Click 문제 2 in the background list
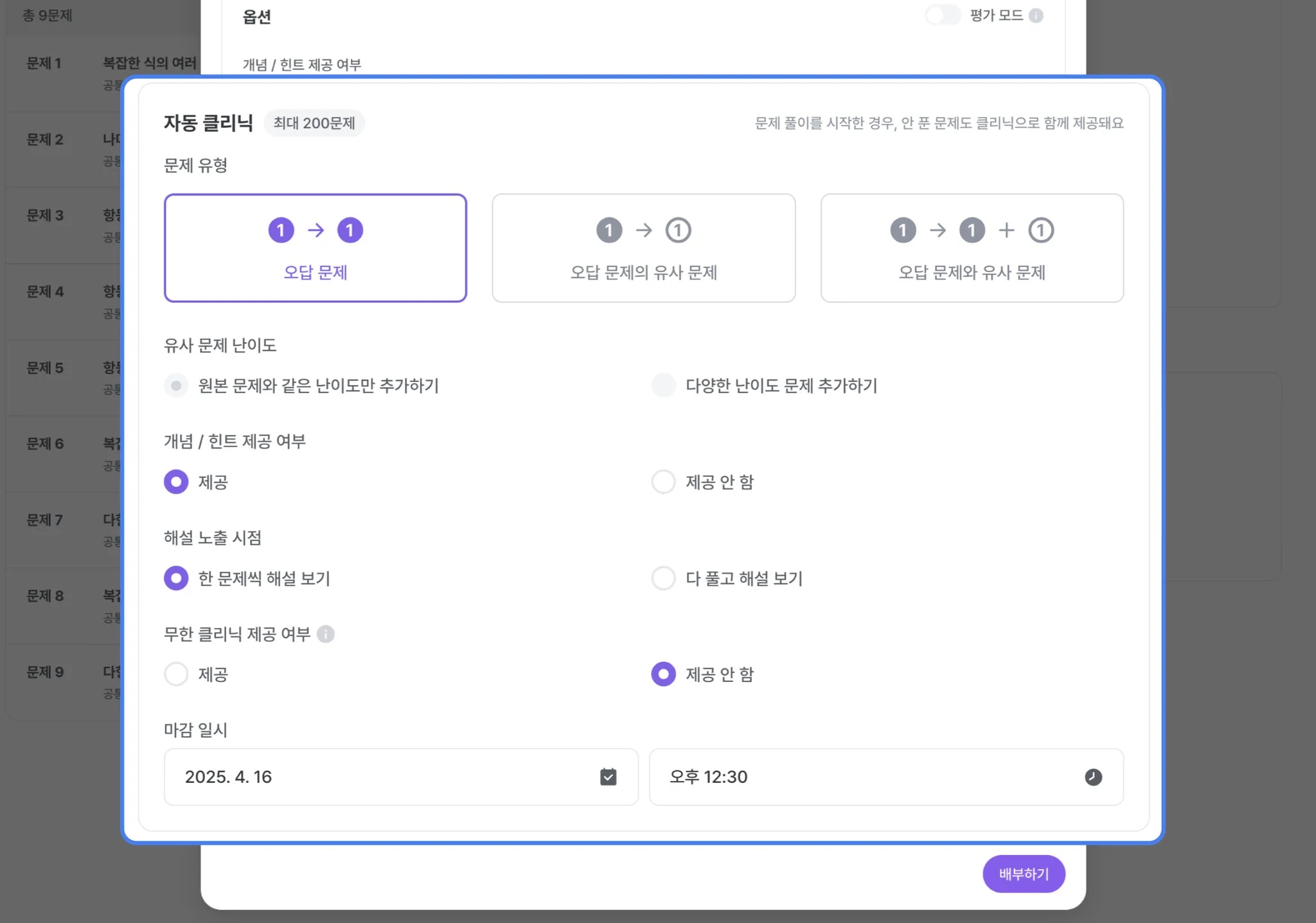Image resolution: width=1316 pixels, height=923 pixels. tap(44, 139)
